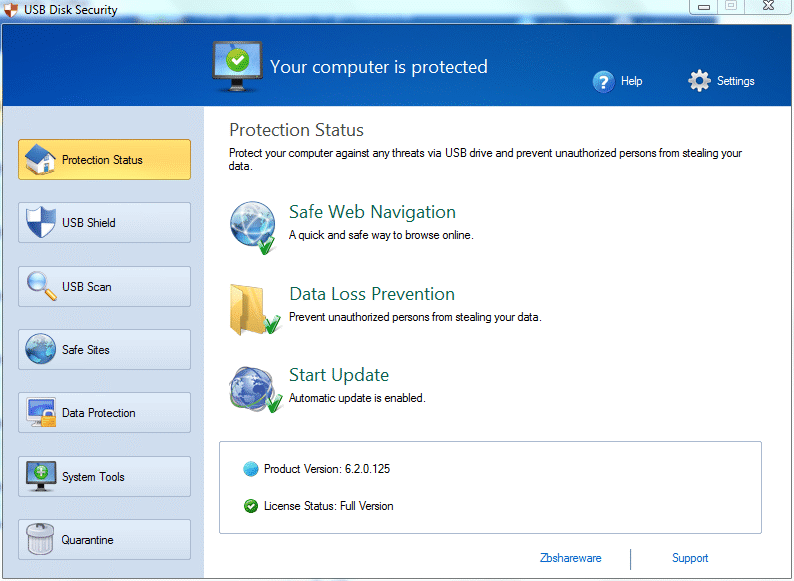Click the Safe Web Navigation globe icon
This screenshot has width=794, height=581.
coord(253,227)
